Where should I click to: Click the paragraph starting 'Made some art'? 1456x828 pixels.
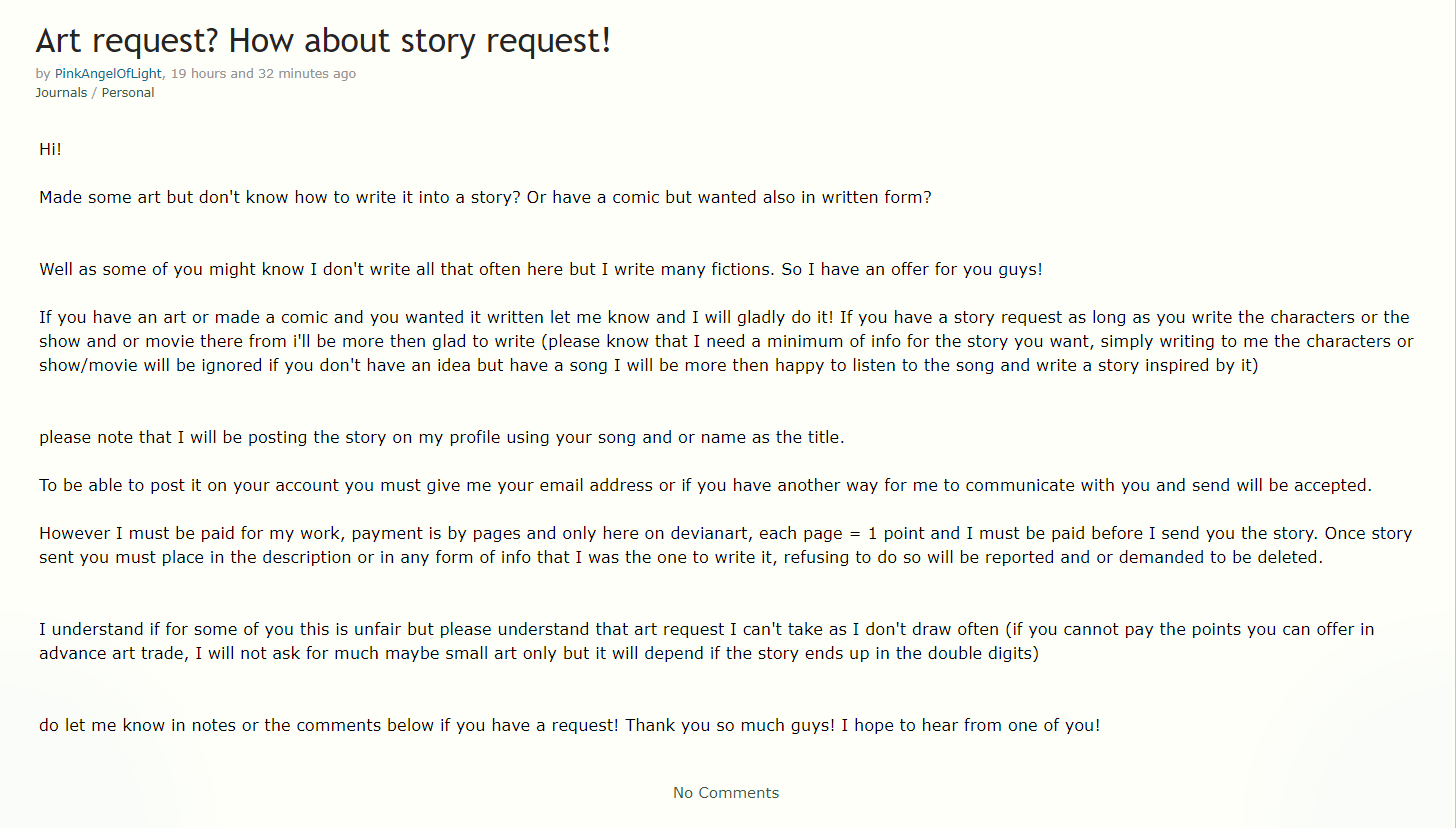point(485,197)
